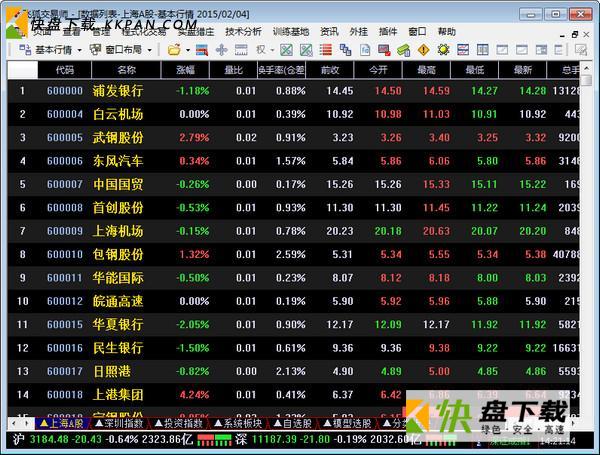This screenshot has height=455, width=600.
Task: Click the document page toolbar icon
Action: pos(365,50)
